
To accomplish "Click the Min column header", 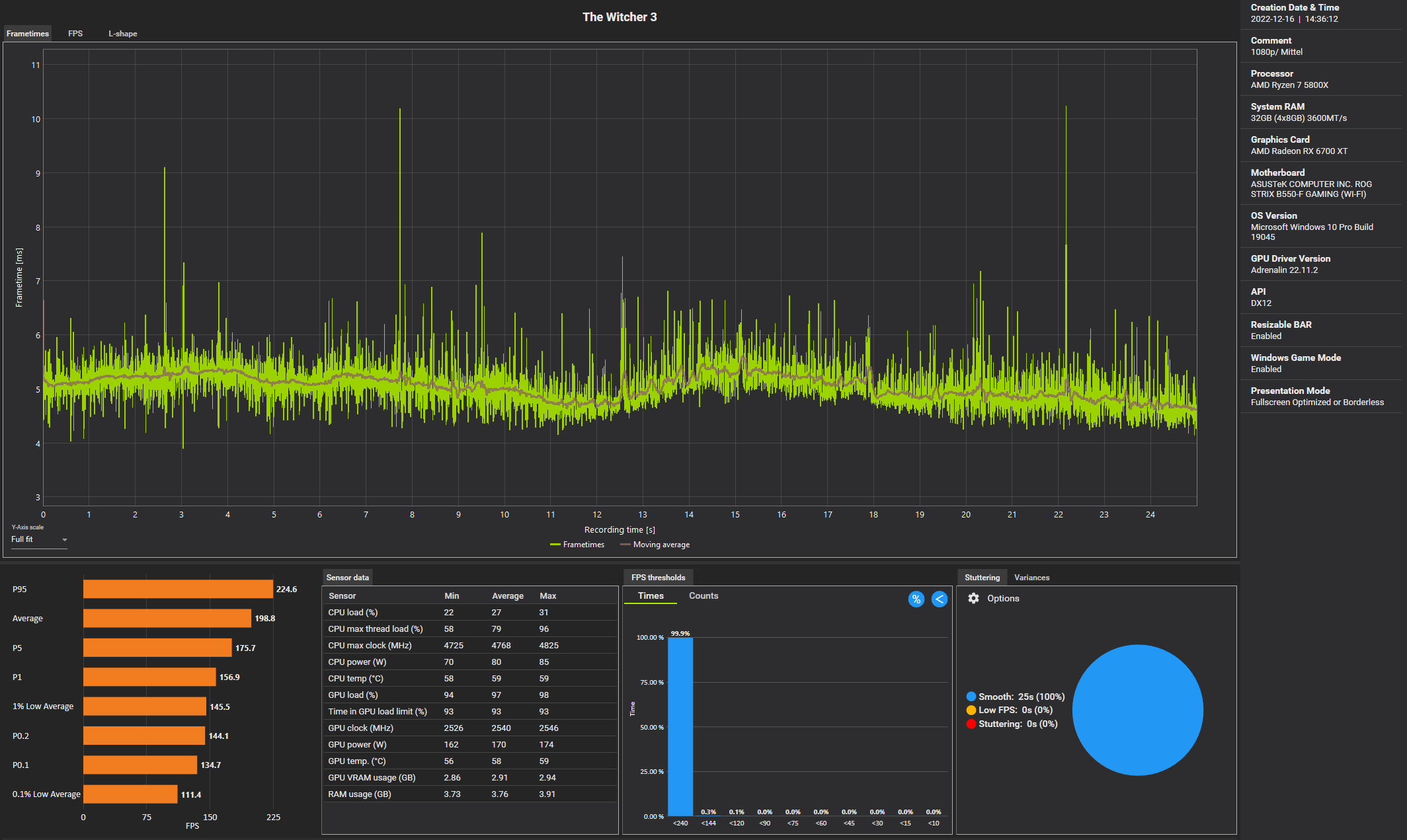I will click(452, 596).
